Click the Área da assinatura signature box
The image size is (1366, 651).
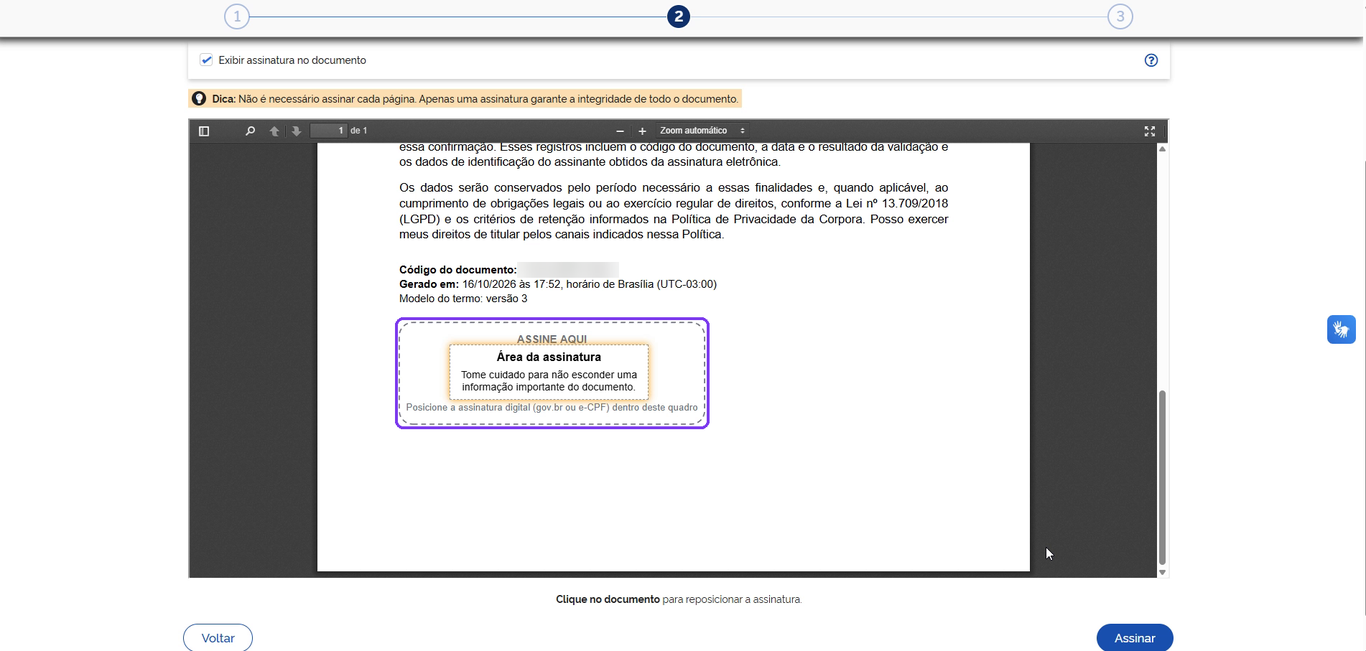tap(549, 371)
